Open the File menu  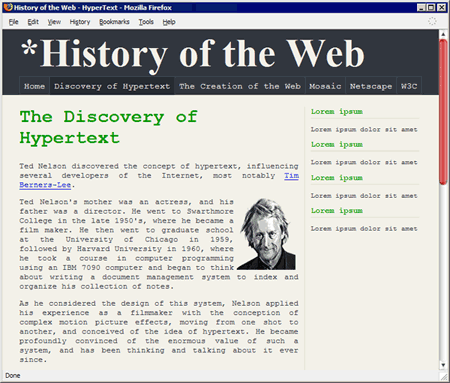[x=13, y=22]
